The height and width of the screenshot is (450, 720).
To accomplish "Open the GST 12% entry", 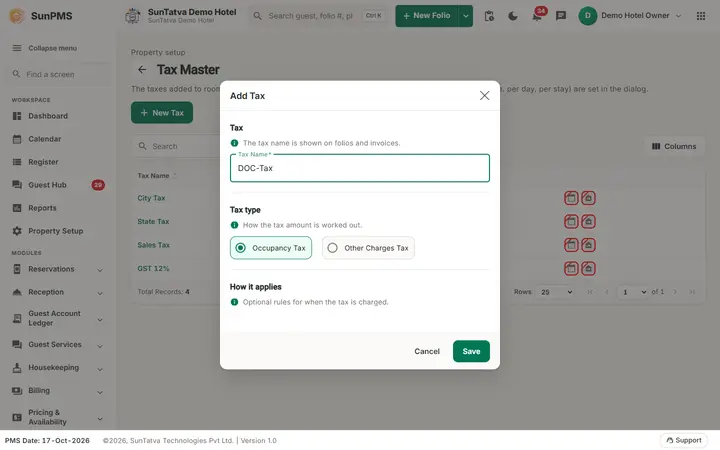I will tap(153, 269).
